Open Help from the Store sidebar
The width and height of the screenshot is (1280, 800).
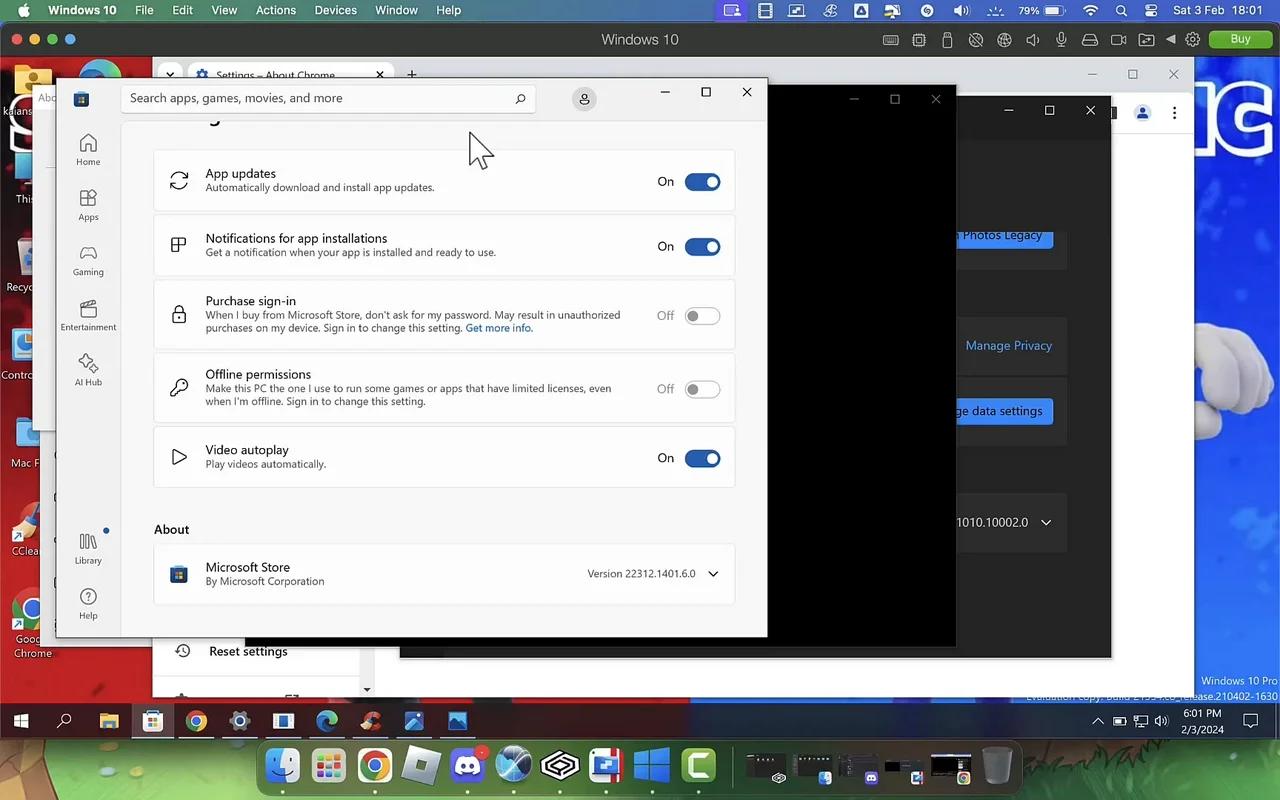88,604
